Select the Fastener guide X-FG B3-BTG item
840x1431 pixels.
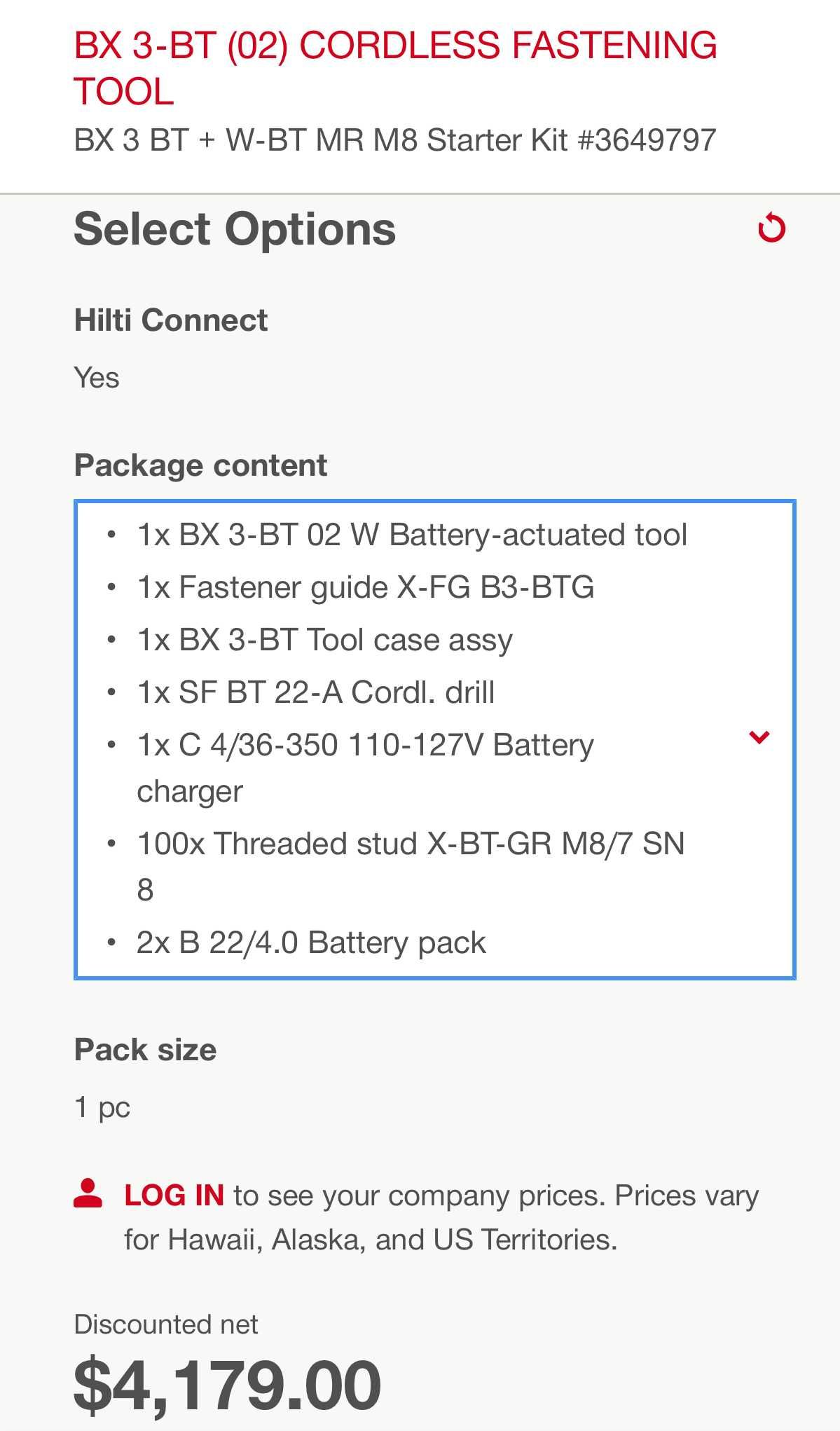(366, 587)
